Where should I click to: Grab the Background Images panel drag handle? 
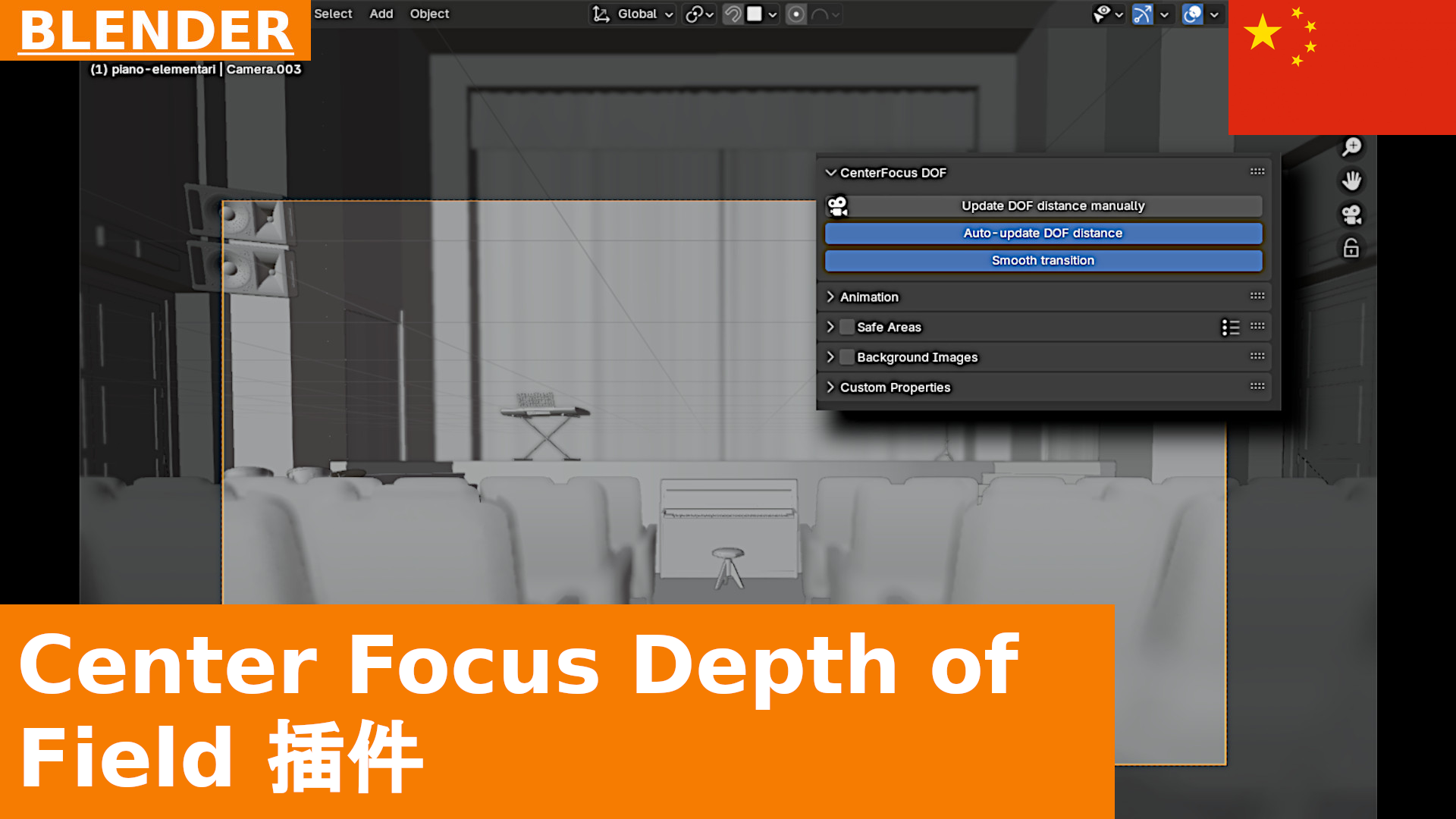1257,356
